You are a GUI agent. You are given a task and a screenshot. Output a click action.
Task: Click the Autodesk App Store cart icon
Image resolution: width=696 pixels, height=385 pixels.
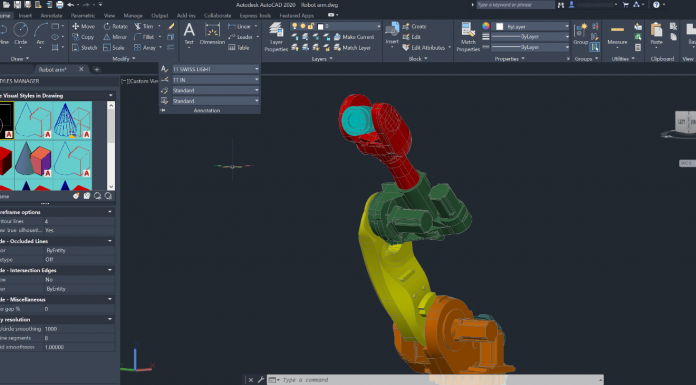click(x=625, y=5)
